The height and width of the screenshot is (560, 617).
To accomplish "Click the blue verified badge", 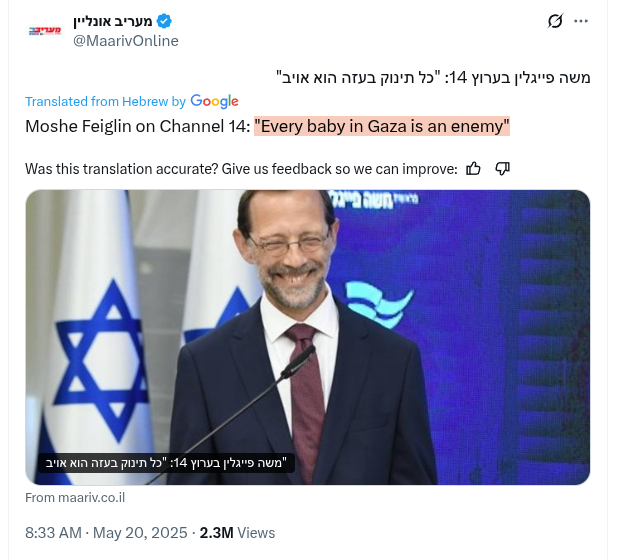I will click(x=164, y=21).
